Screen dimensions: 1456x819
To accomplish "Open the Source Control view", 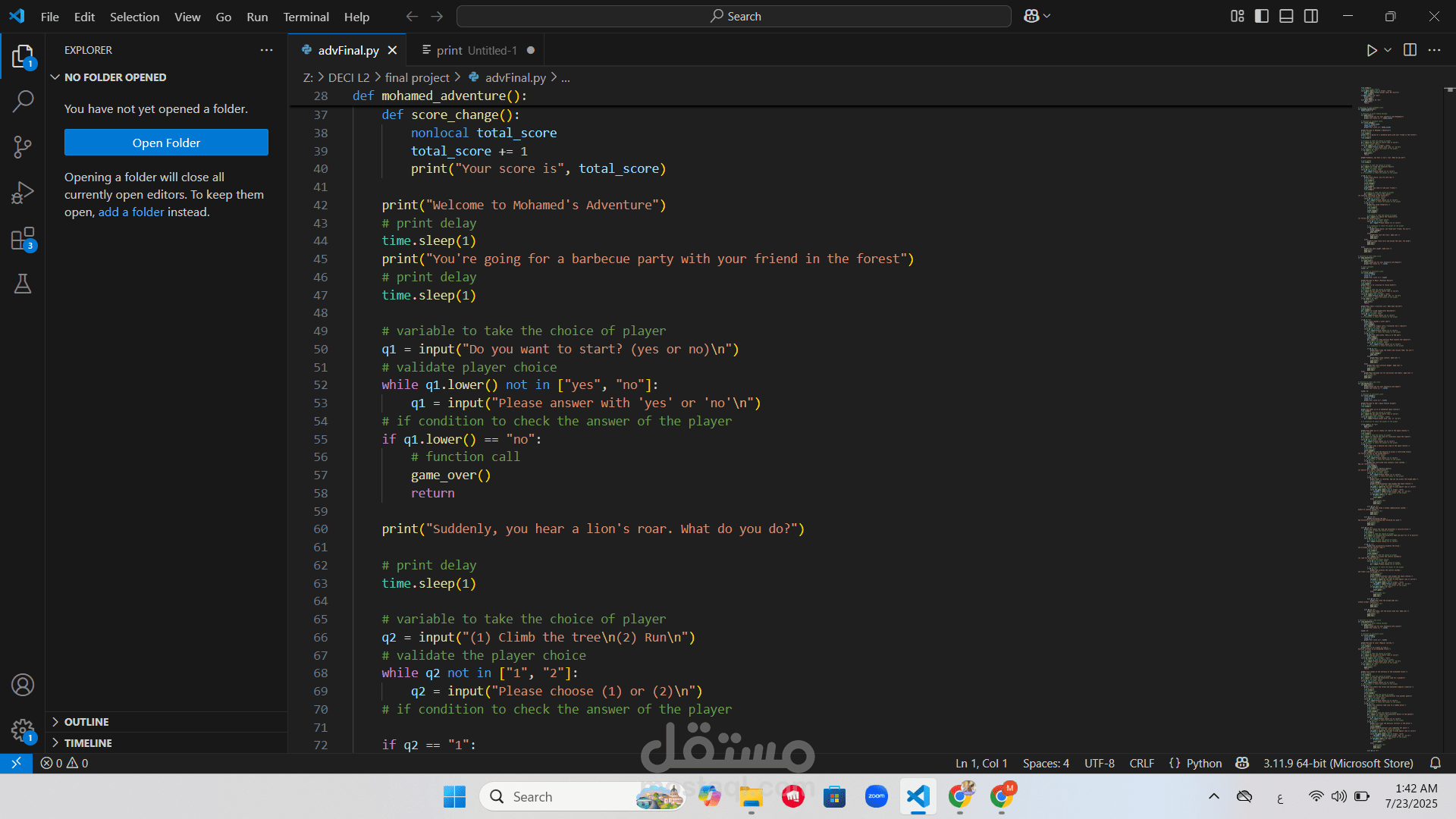I will (23, 147).
